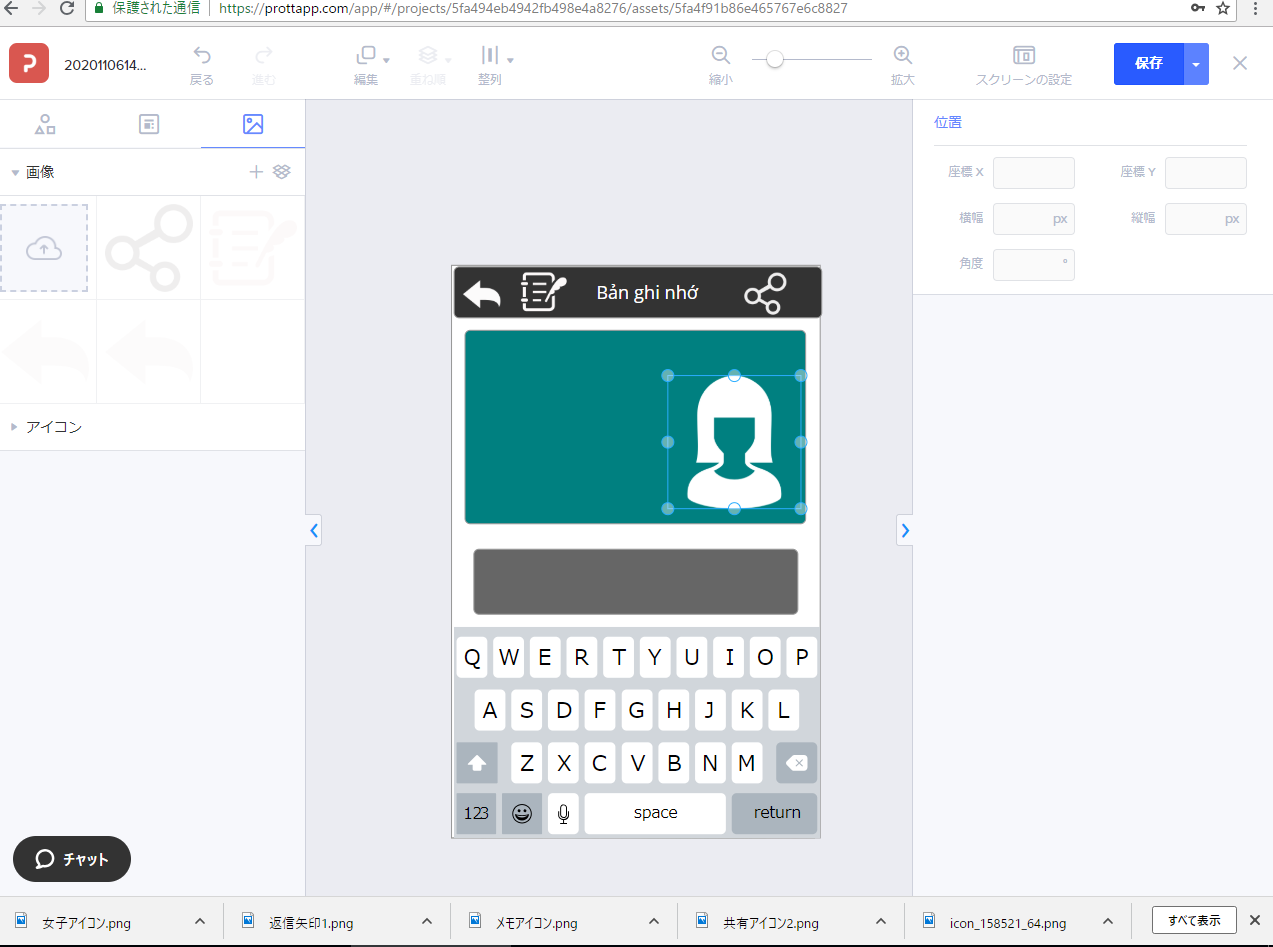
Task: Select the back arrow icon on canvas
Action: pos(482,294)
